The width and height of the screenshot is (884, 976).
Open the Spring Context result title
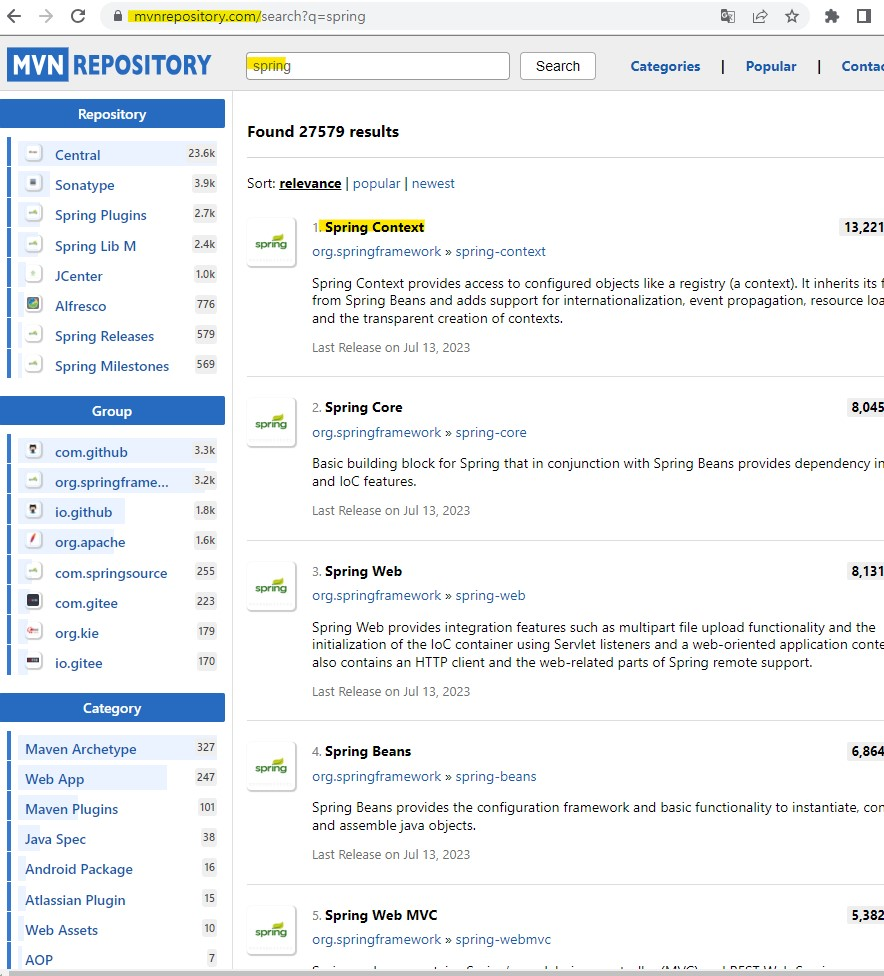click(x=374, y=227)
